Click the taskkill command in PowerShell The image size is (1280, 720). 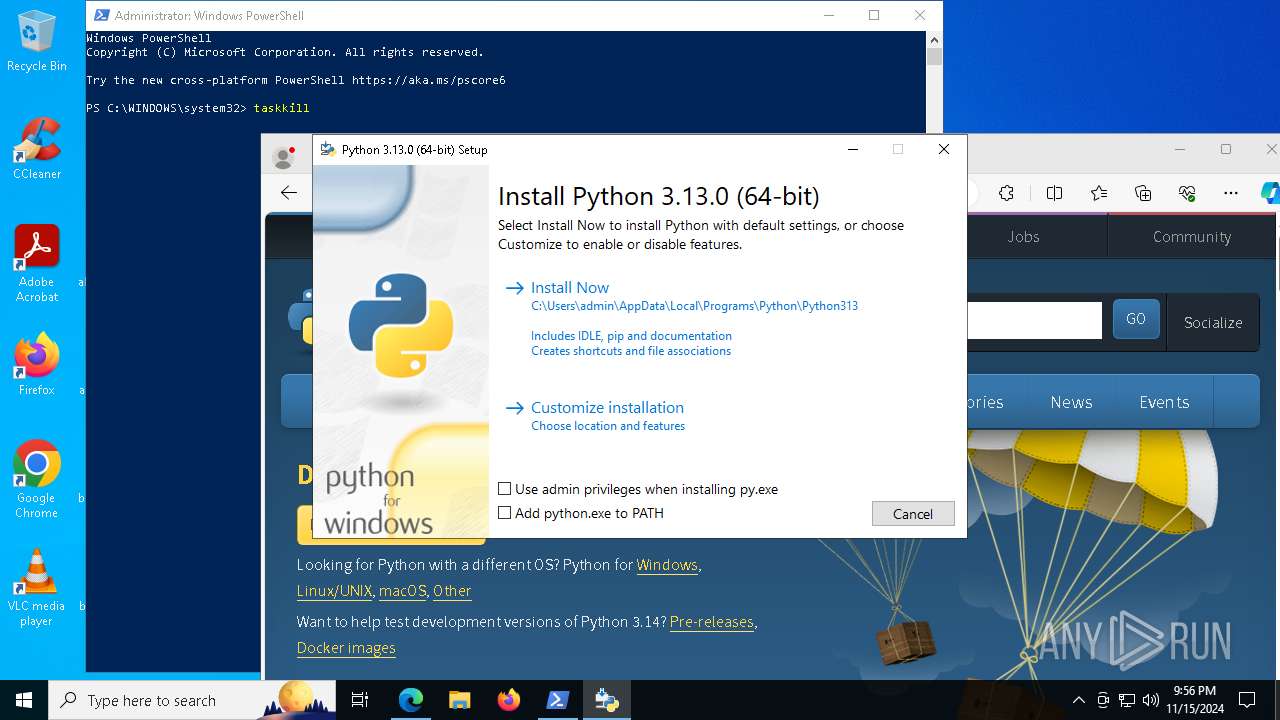coord(281,108)
